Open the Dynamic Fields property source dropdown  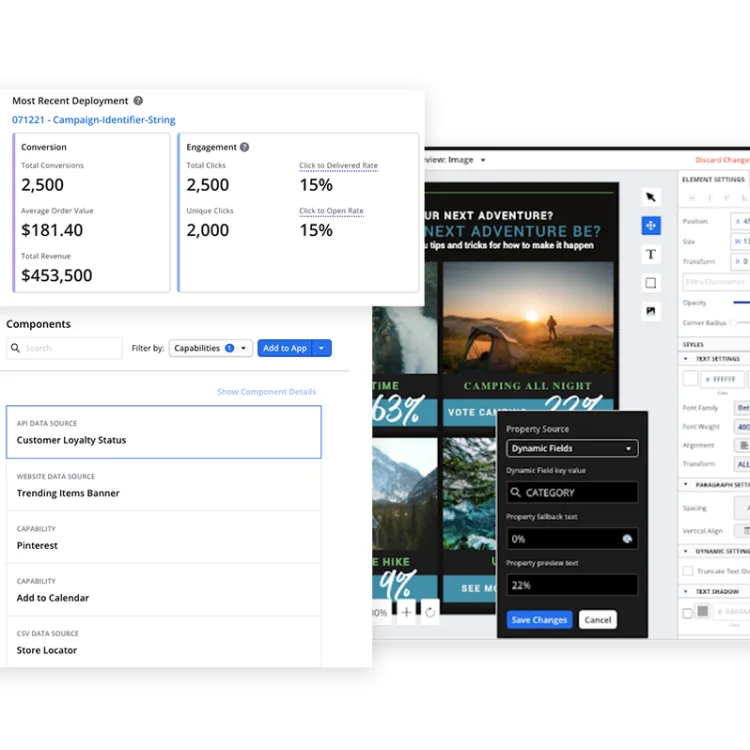coord(572,448)
